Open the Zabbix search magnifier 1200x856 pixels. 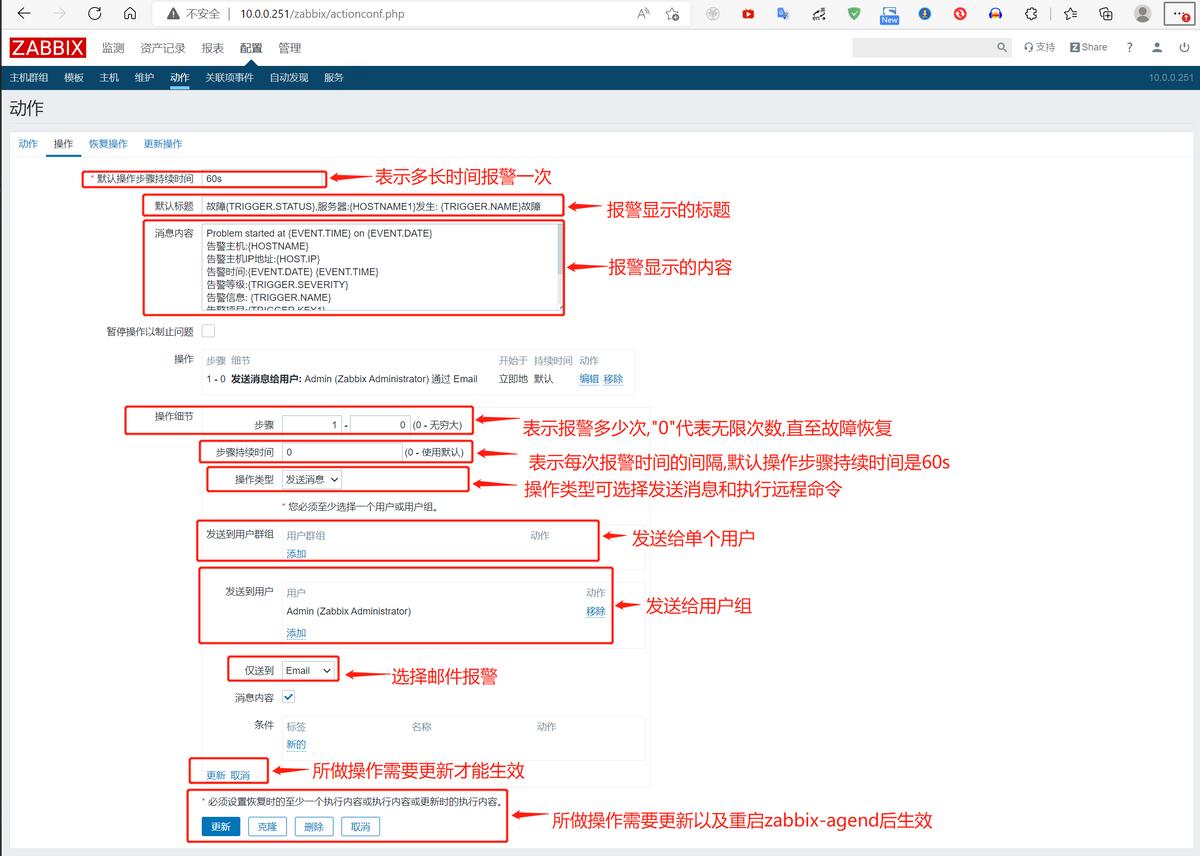[x=1002, y=46]
